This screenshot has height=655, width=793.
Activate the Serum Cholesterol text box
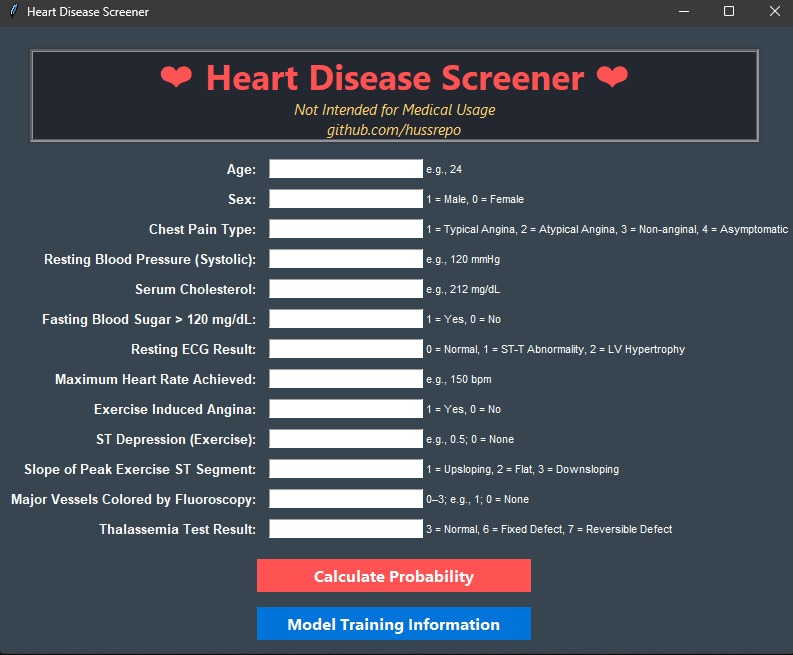tap(346, 289)
